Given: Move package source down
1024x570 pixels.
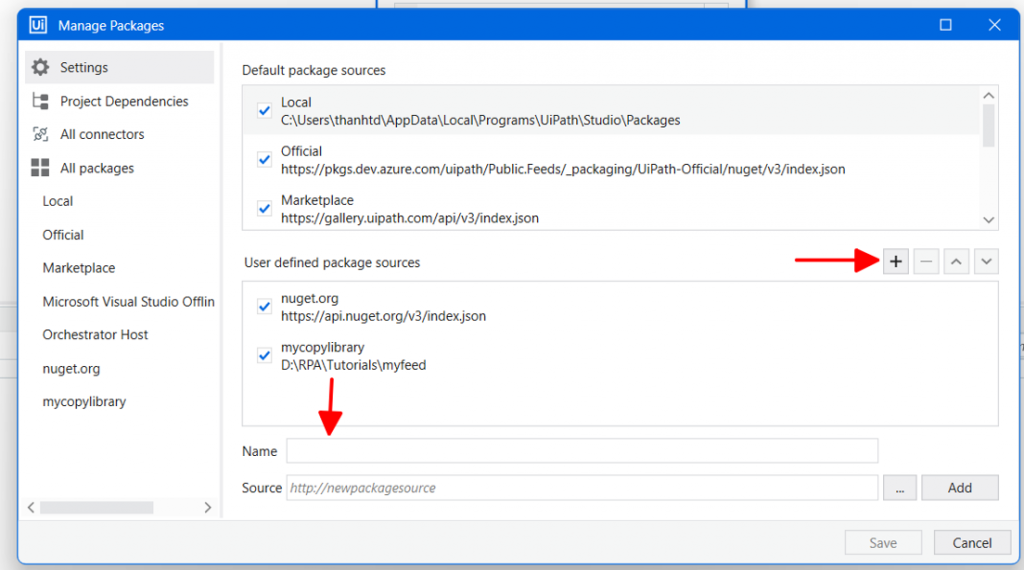Looking at the screenshot, I should click(986, 262).
